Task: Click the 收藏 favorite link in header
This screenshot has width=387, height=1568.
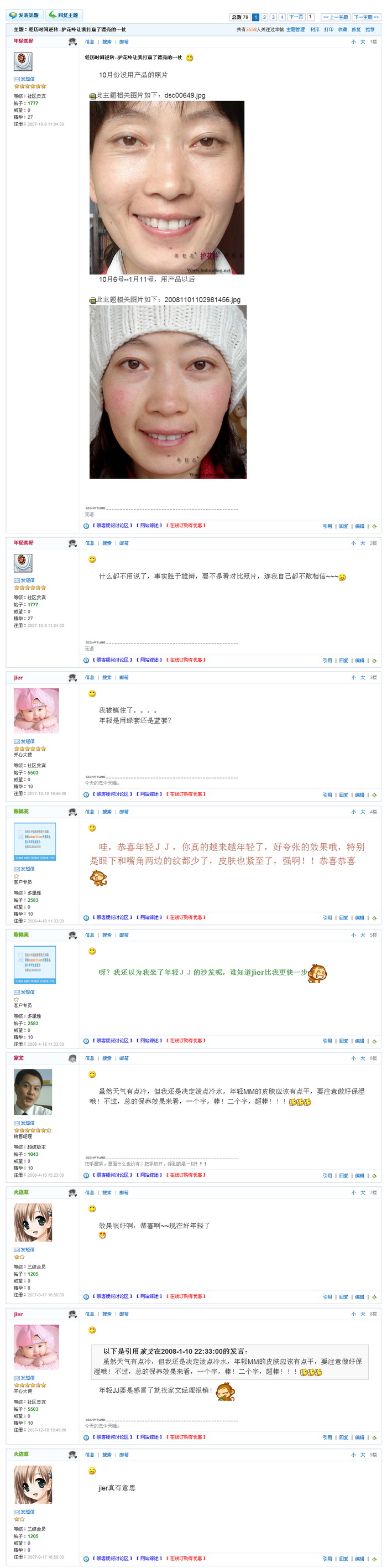Action: 343,29
